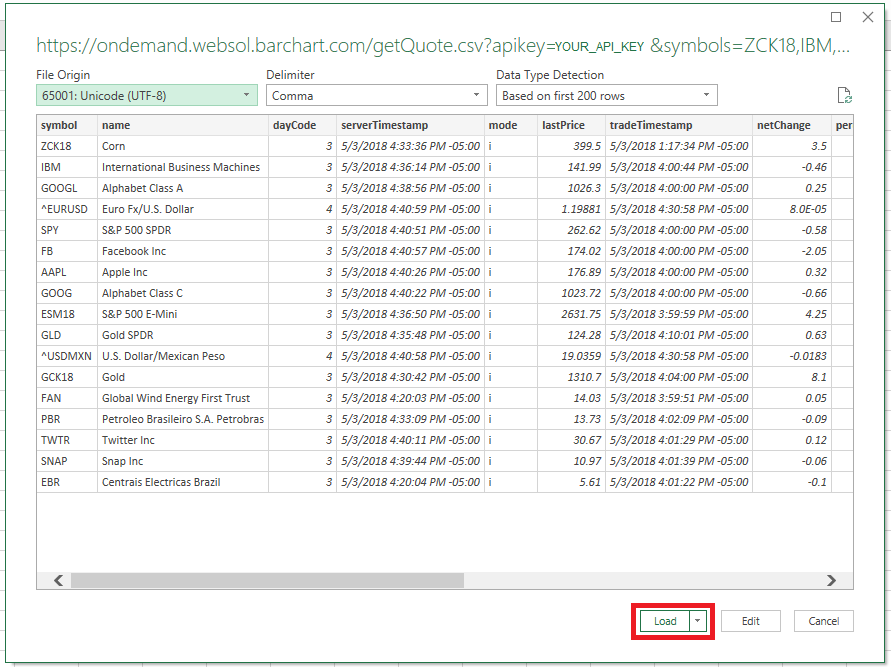Click the Snap Inc cell
This screenshot has height=667, width=891.
click(x=182, y=461)
